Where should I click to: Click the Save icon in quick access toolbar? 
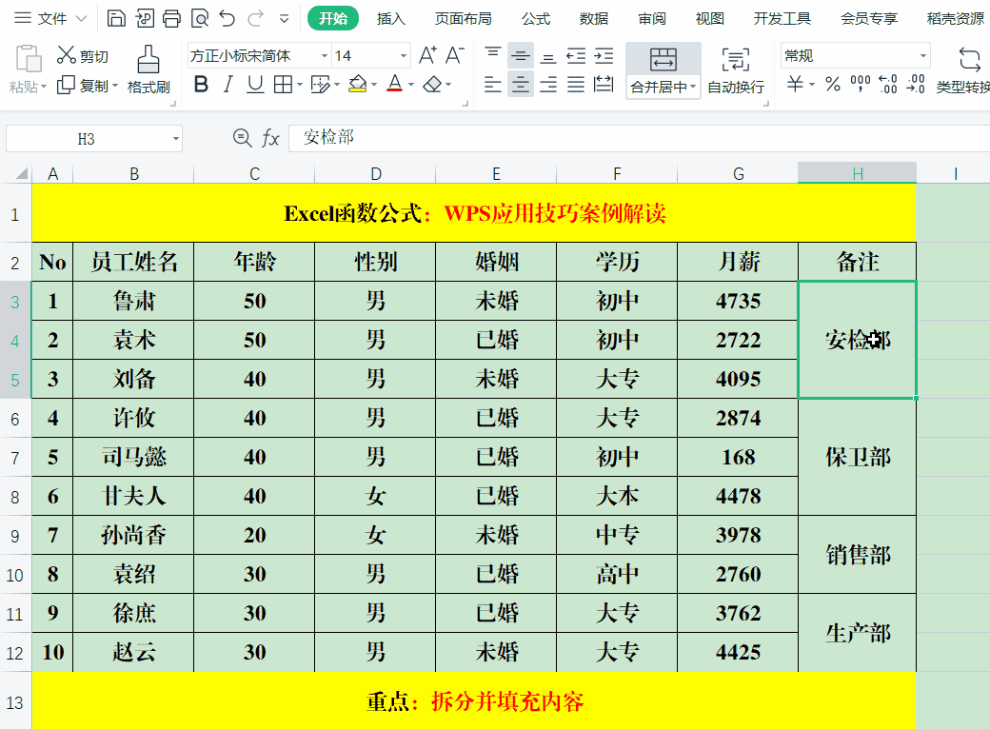coord(116,18)
